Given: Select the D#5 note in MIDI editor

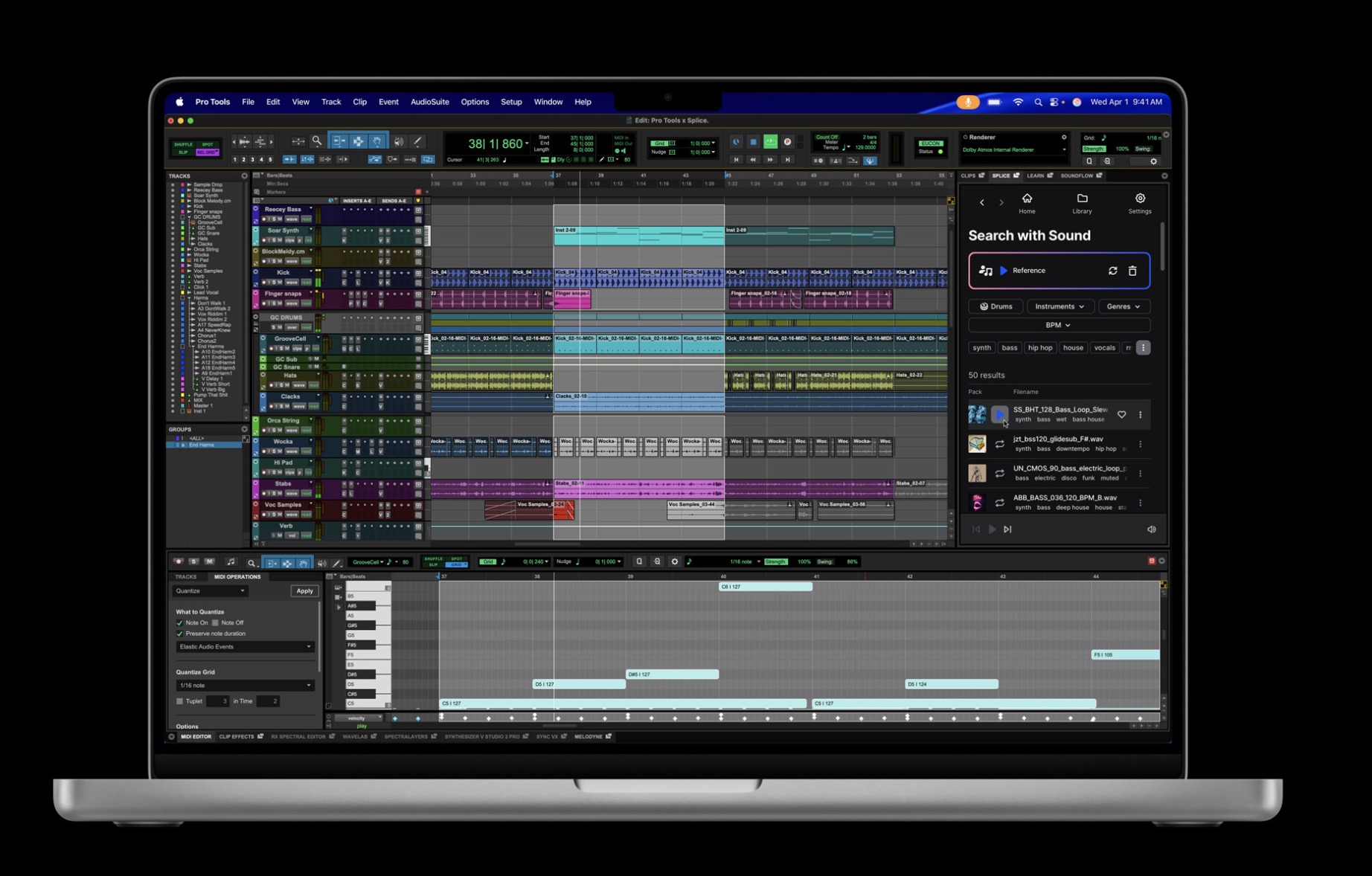Looking at the screenshot, I should [x=672, y=674].
